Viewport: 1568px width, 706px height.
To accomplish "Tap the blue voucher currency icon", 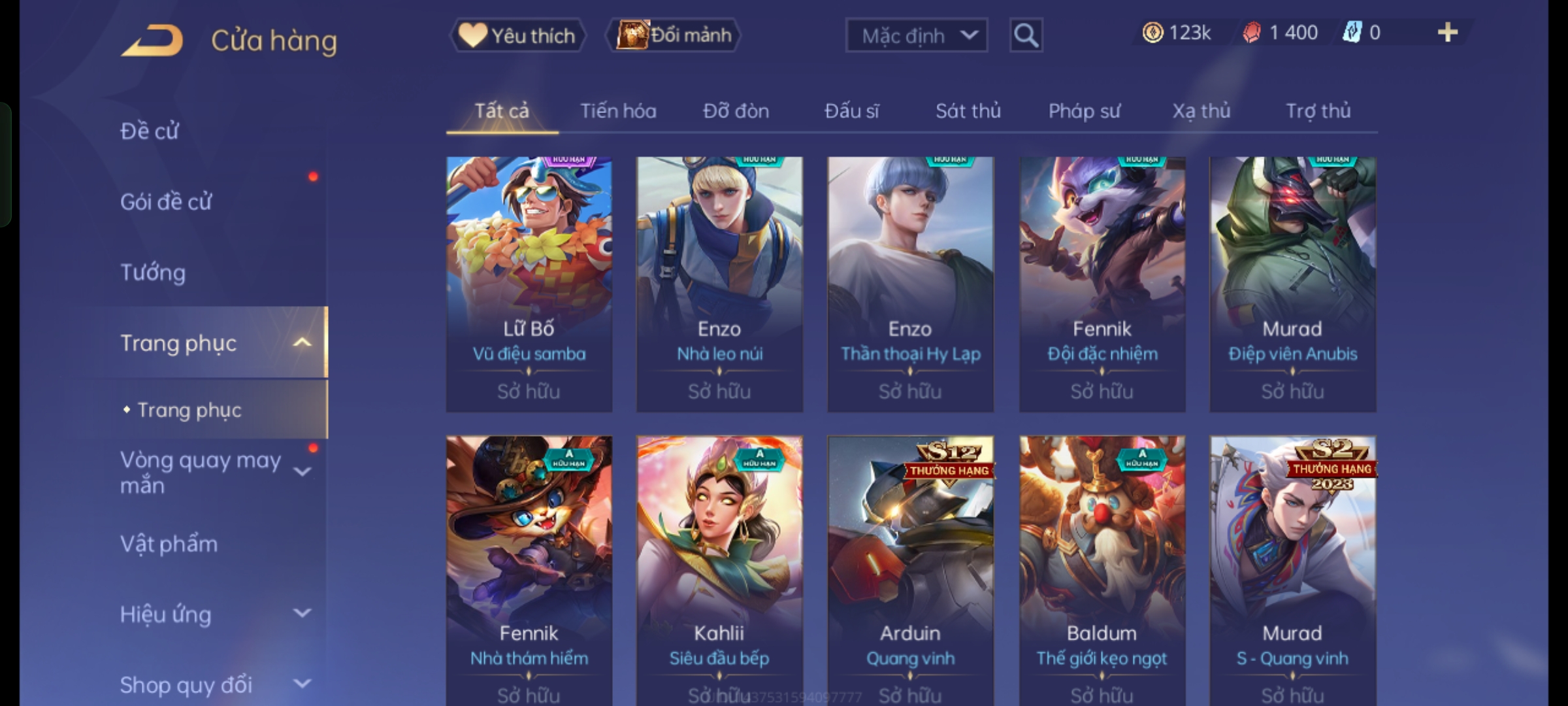I will click(1351, 33).
